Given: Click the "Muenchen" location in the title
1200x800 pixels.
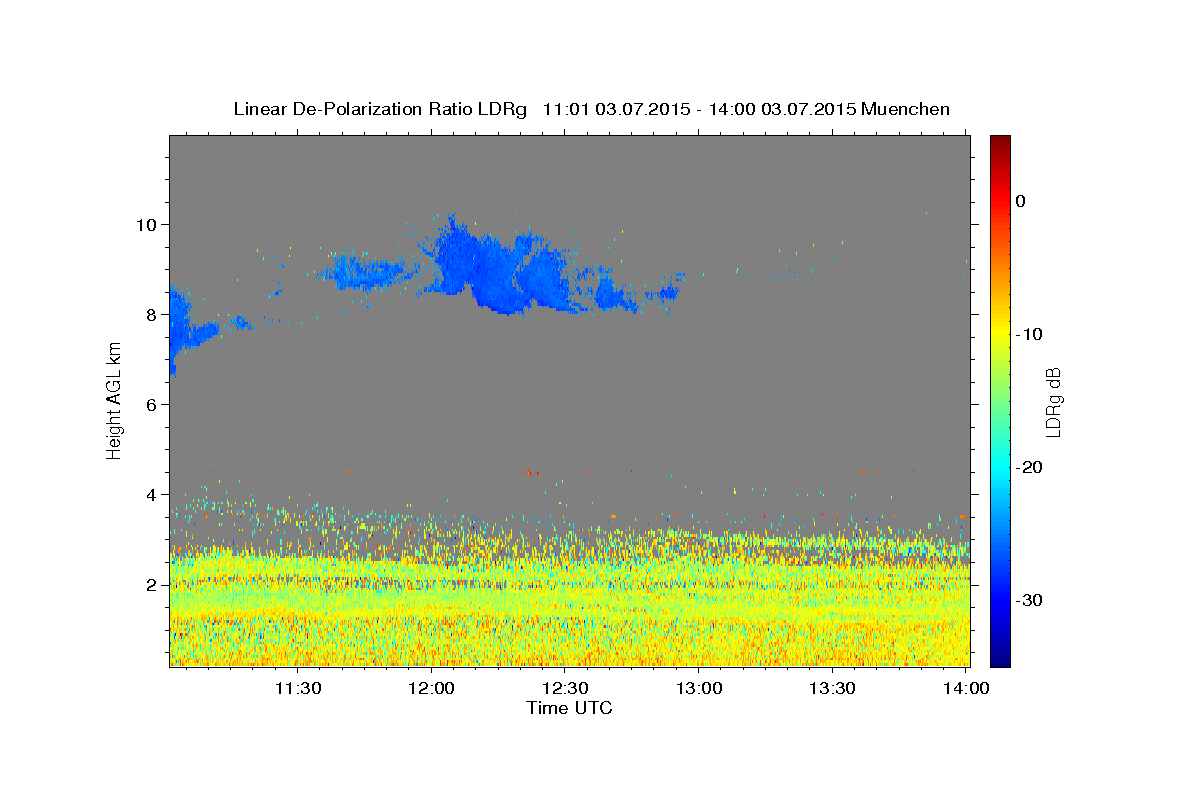Looking at the screenshot, I should pyautogui.click(x=906, y=109).
